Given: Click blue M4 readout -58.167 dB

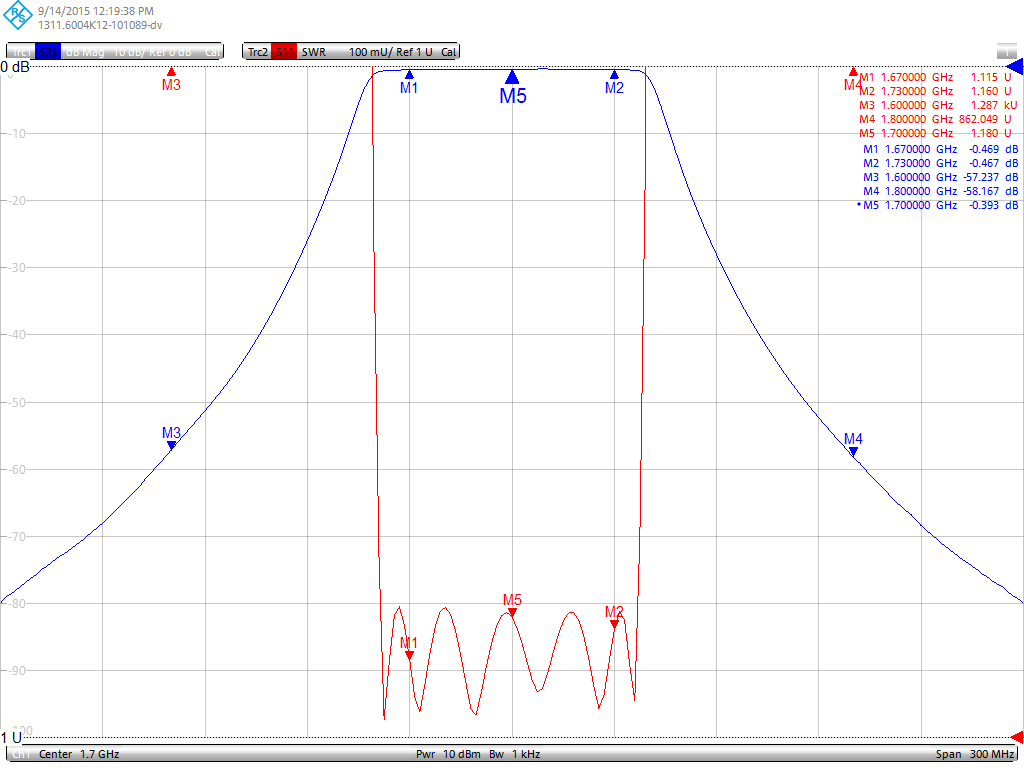Looking at the screenshot, I should click(x=940, y=191).
